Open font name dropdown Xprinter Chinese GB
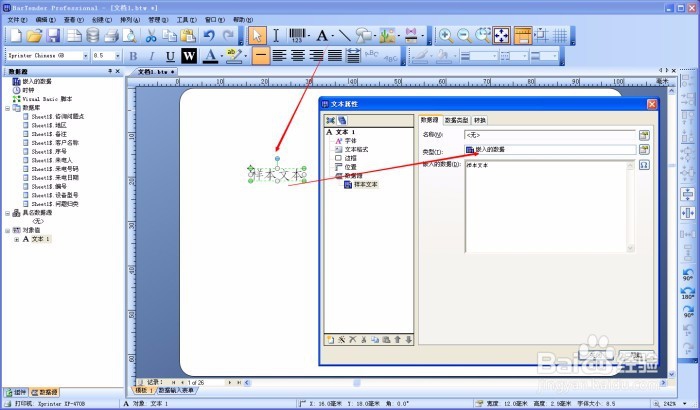Image resolution: width=700 pixels, height=410 pixels. 86,56
